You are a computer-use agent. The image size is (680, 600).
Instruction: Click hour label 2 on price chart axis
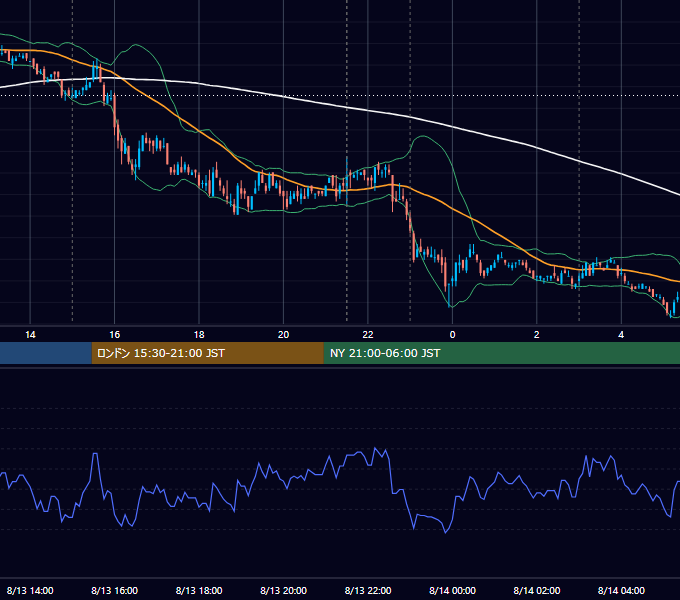coord(537,335)
